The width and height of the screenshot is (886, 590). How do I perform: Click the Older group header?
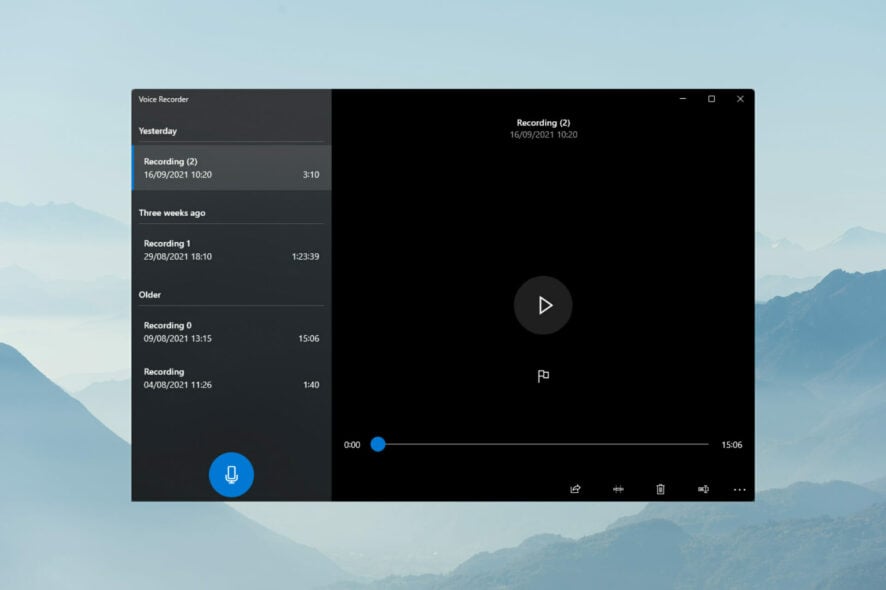[x=150, y=295]
